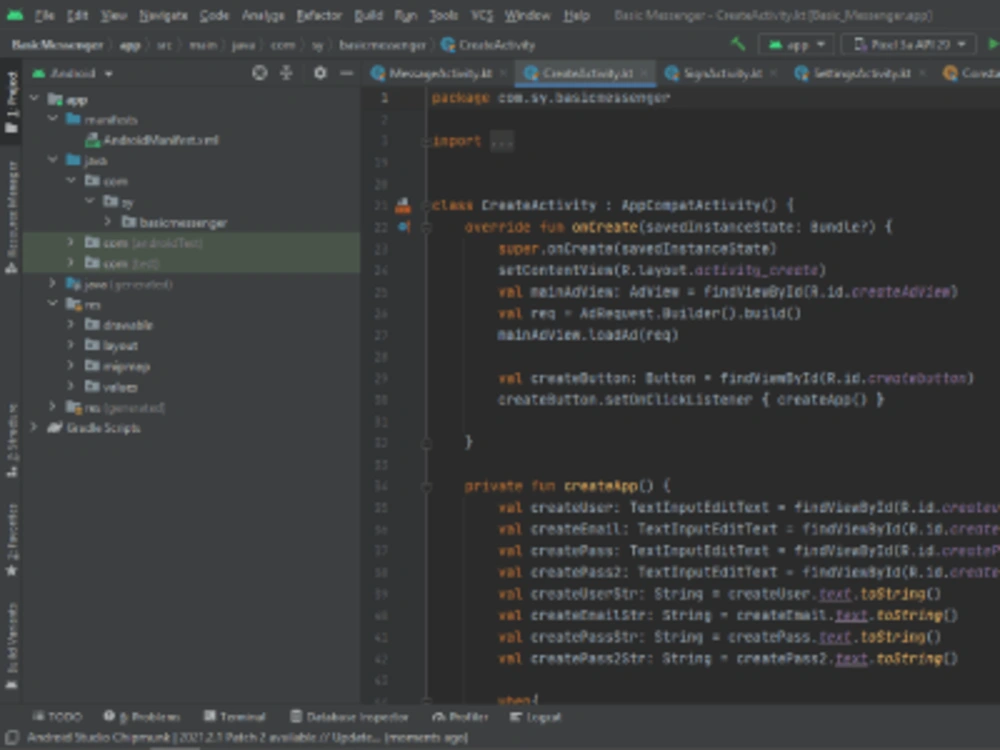Open the Android project view dropdown

[75, 73]
